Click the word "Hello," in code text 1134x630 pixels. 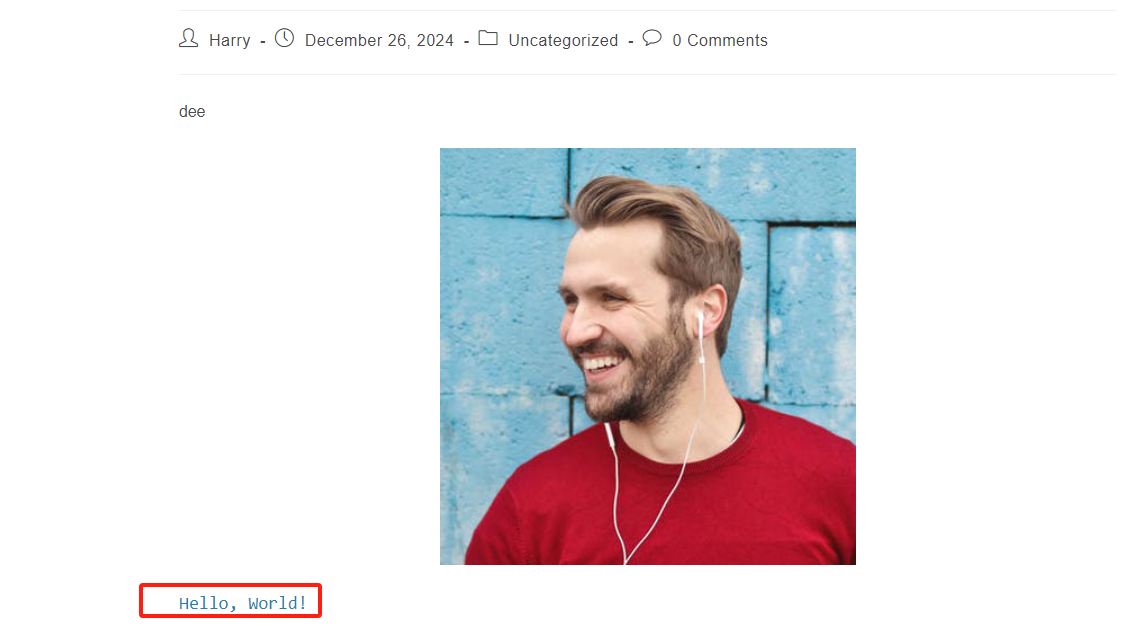pos(204,604)
